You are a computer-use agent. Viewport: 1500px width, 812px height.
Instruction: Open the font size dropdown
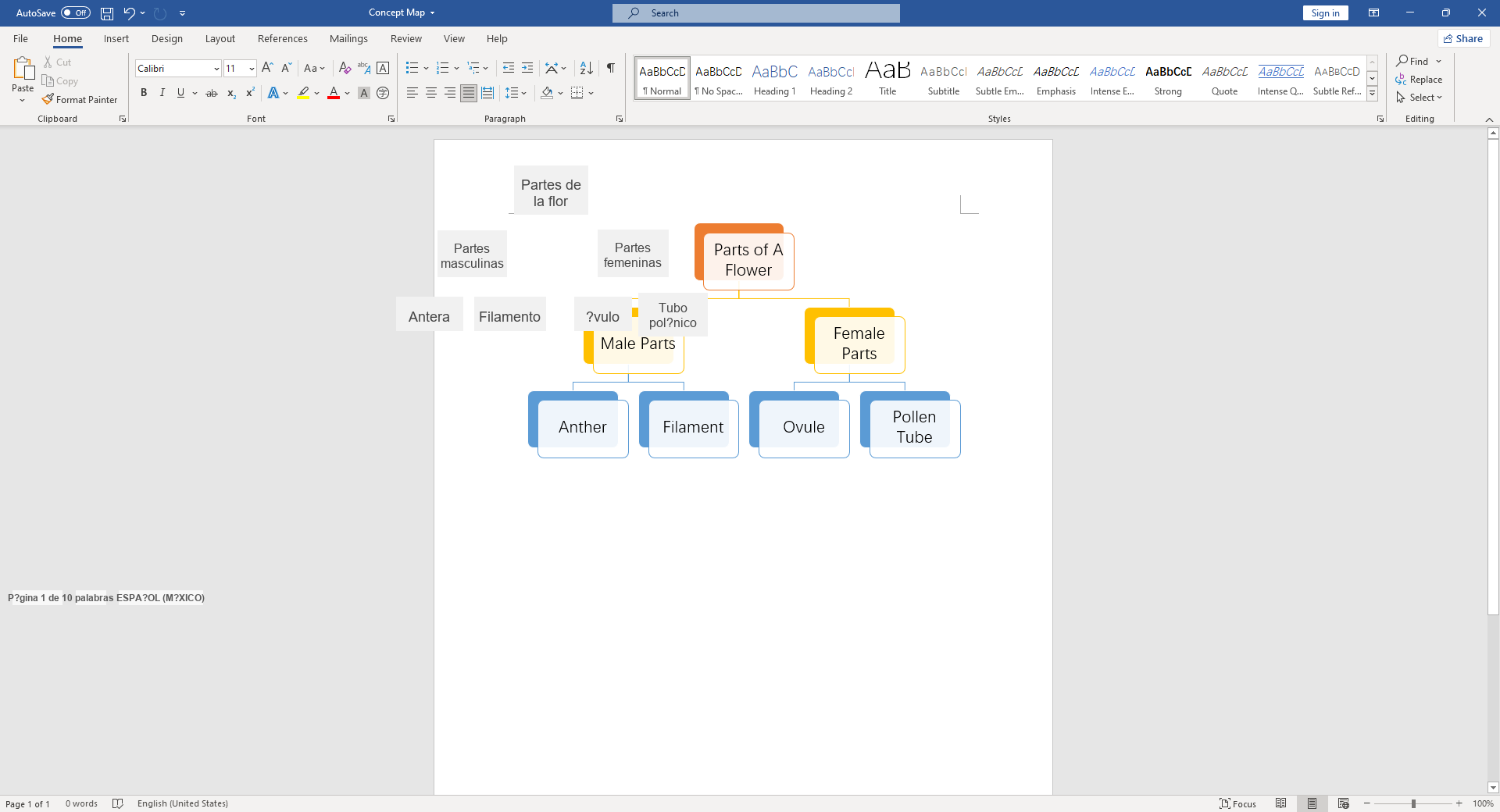pyautogui.click(x=252, y=69)
